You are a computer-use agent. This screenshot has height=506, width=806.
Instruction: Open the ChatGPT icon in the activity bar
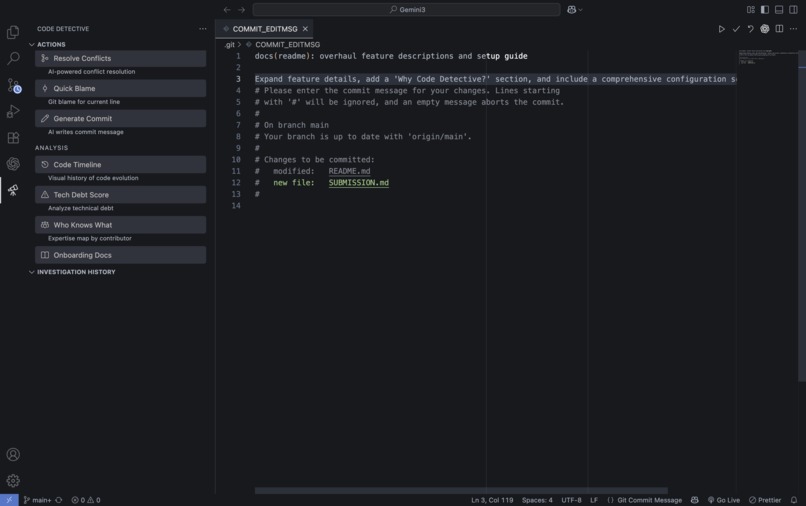pos(13,164)
